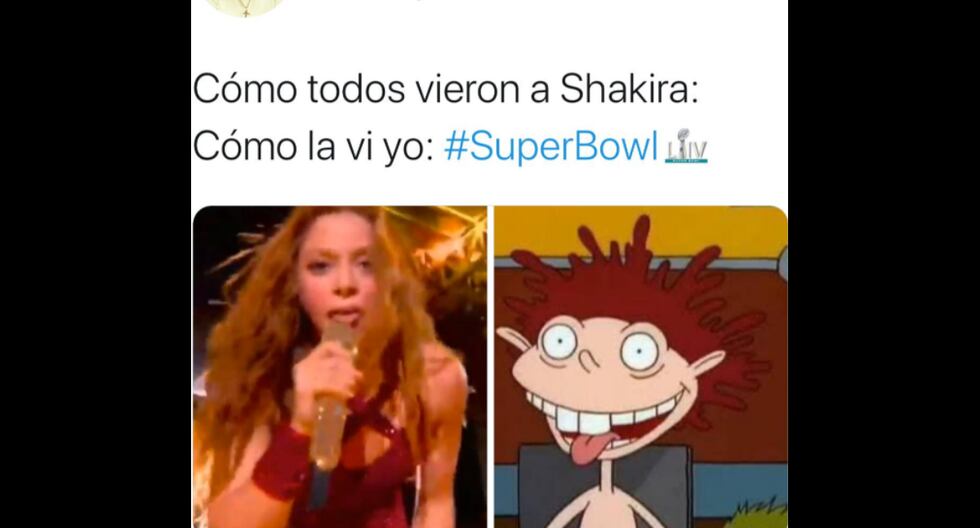
Task: Click the cartoon character's right eye
Action: pos(640,352)
